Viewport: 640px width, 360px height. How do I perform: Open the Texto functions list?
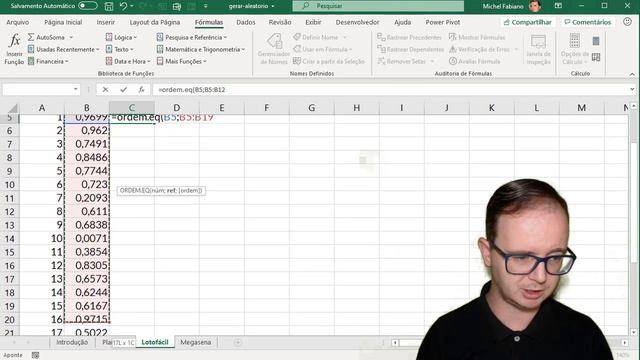point(119,49)
